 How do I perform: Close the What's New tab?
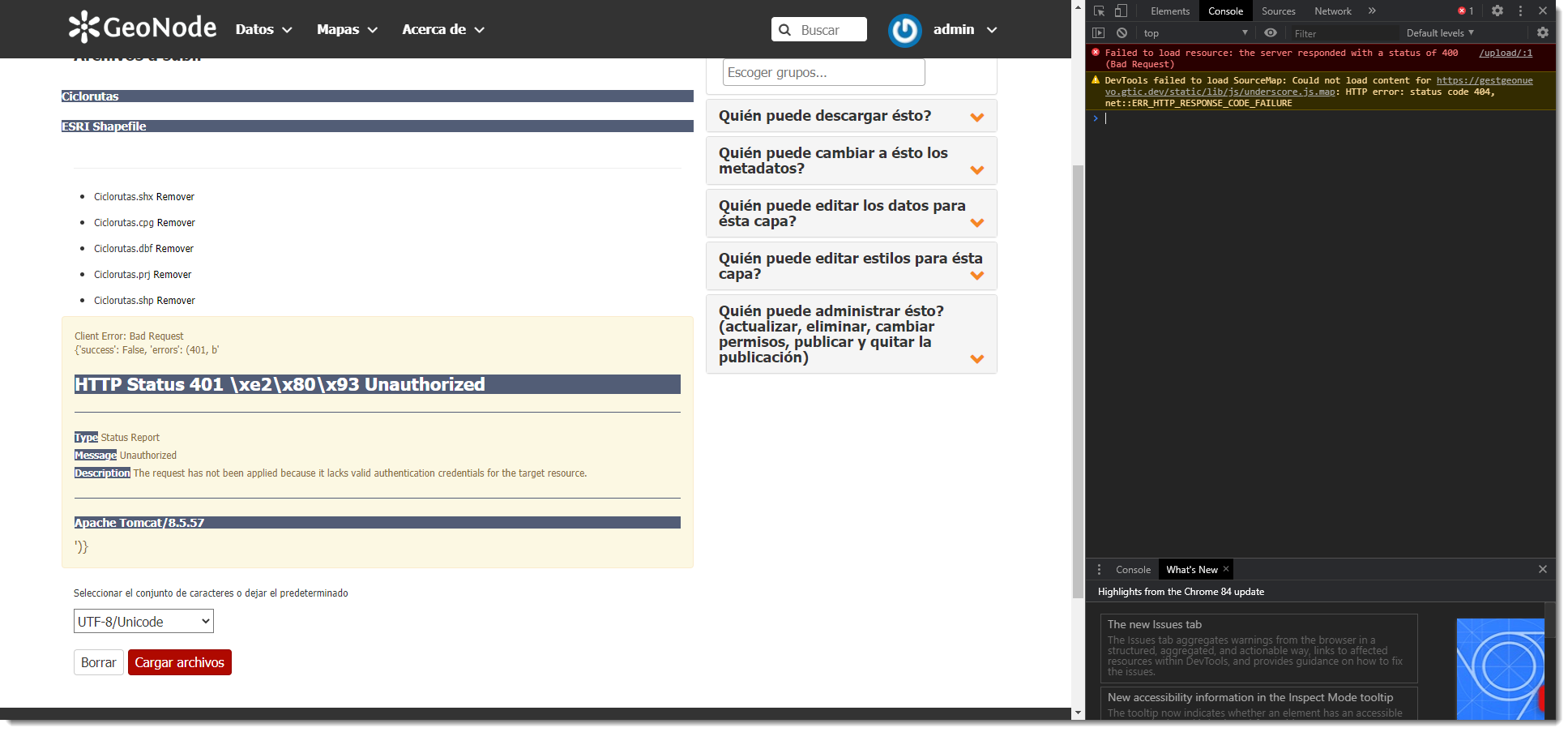tap(1226, 569)
